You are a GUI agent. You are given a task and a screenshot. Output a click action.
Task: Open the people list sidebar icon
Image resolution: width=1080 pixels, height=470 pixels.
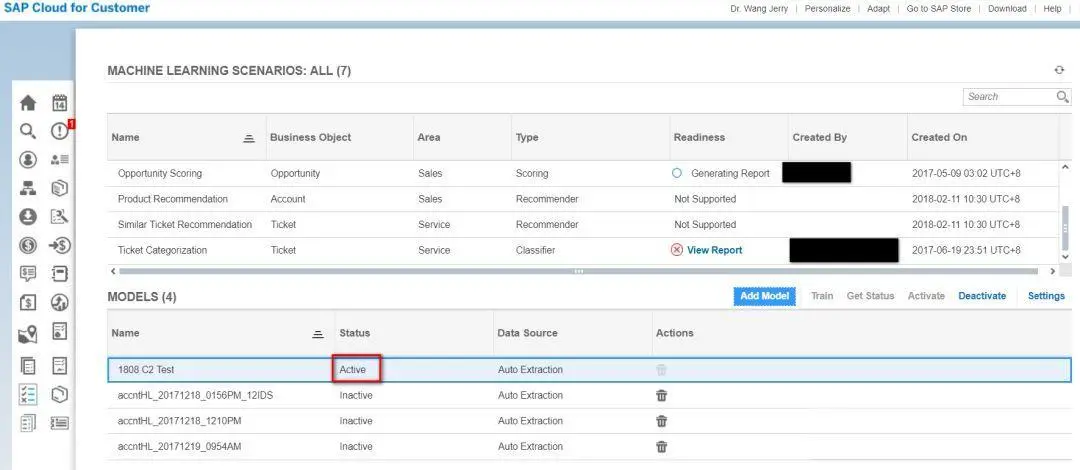[x=60, y=159]
